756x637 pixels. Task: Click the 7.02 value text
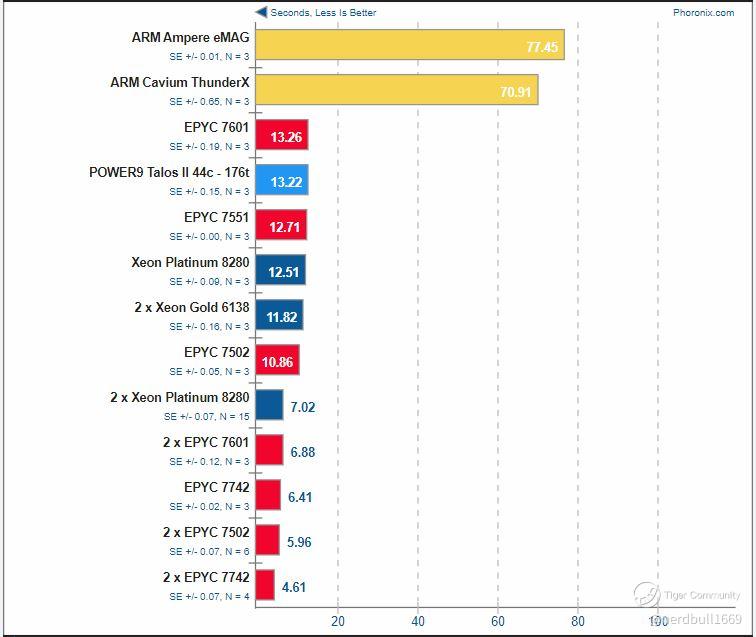(x=302, y=407)
